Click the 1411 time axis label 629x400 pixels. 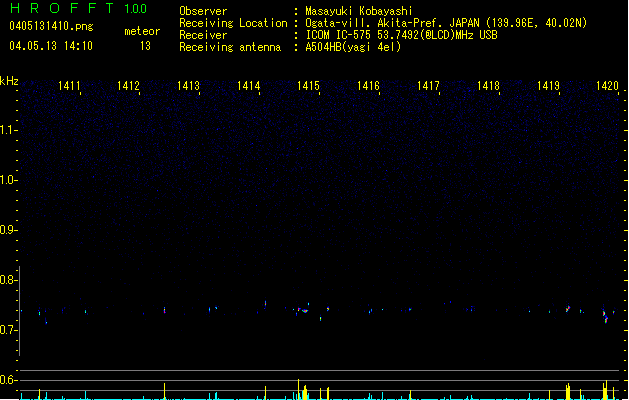click(69, 86)
